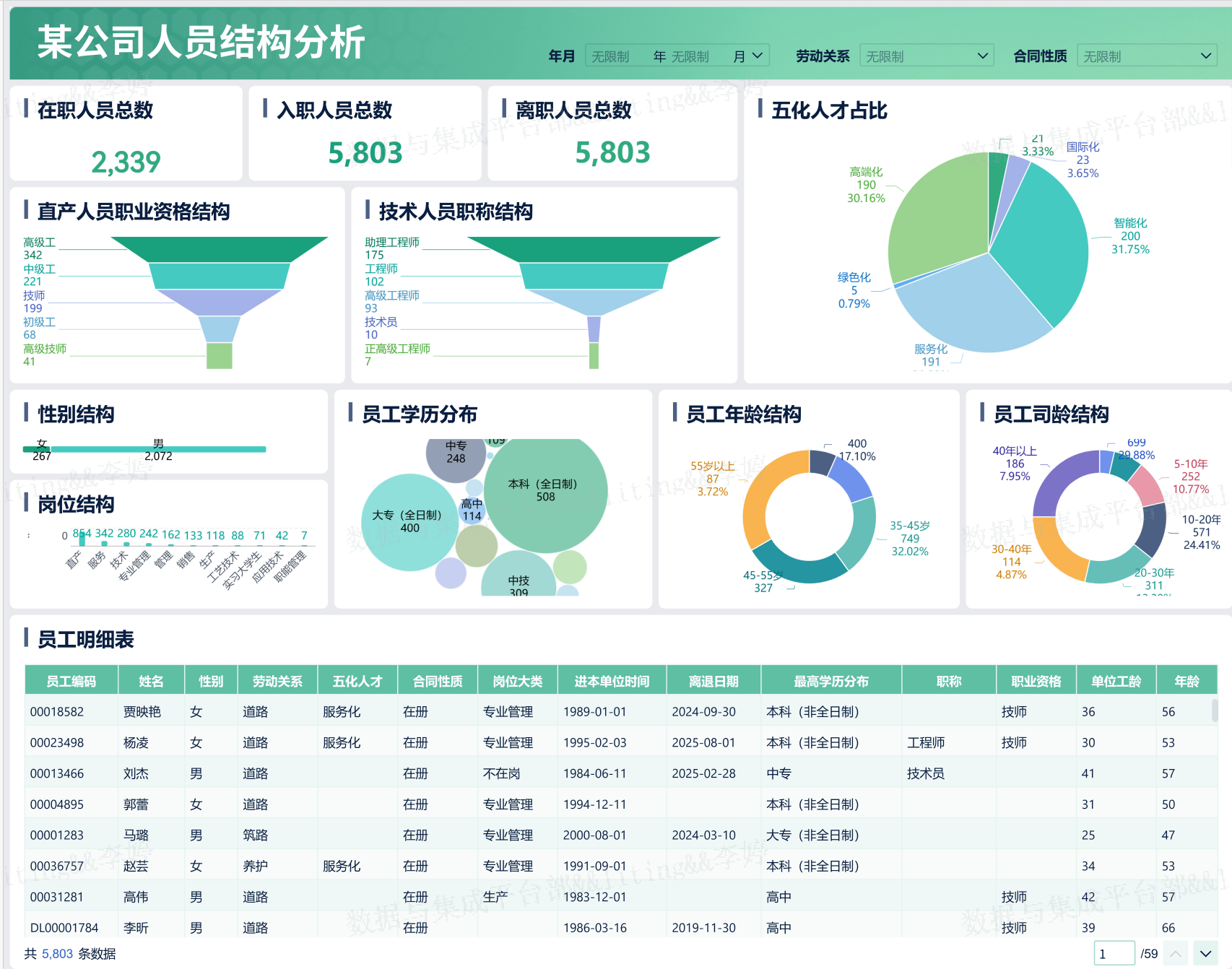Click the 本科（全日制）bubble labeled 508
The height and width of the screenshot is (969, 1232).
point(545,491)
